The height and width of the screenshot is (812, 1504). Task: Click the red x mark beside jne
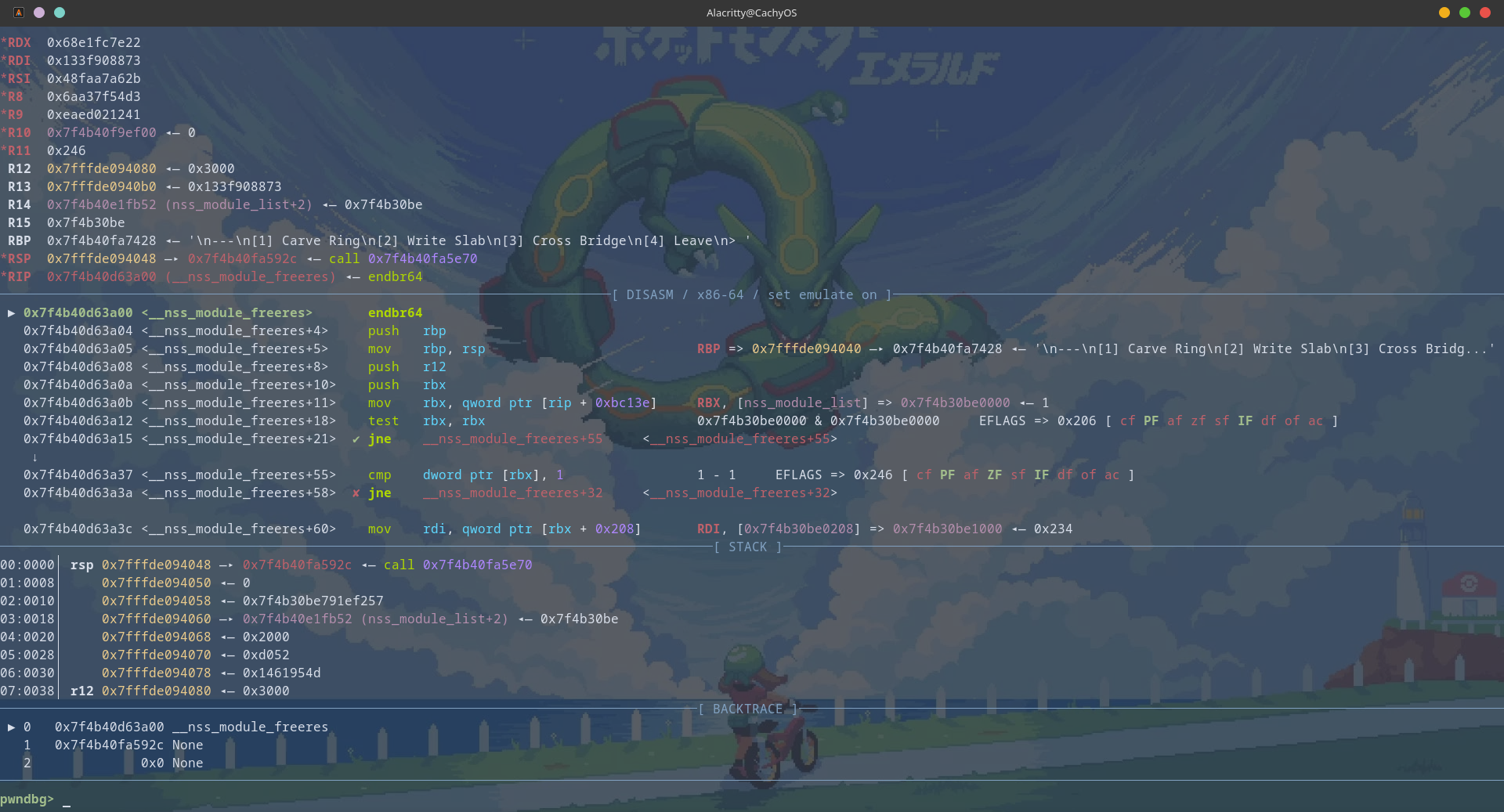tap(356, 493)
